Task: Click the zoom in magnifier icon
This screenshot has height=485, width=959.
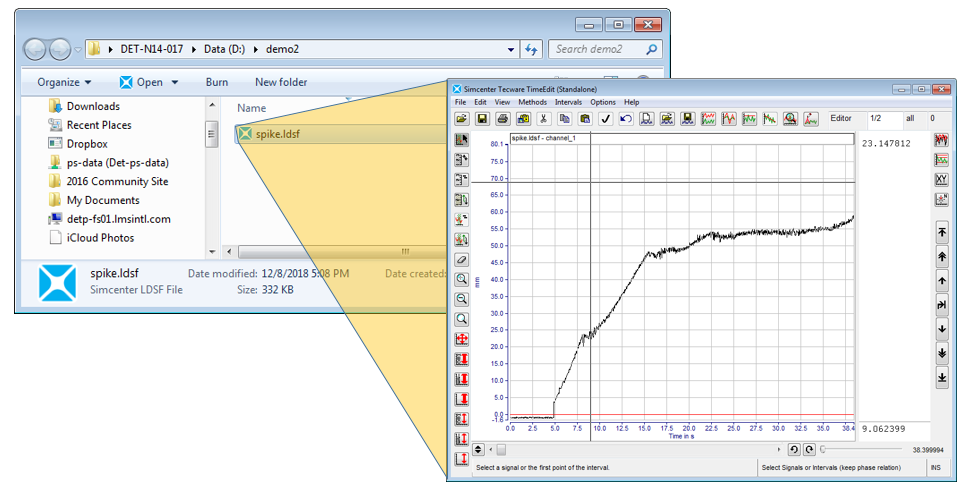Action: pyautogui.click(x=461, y=279)
